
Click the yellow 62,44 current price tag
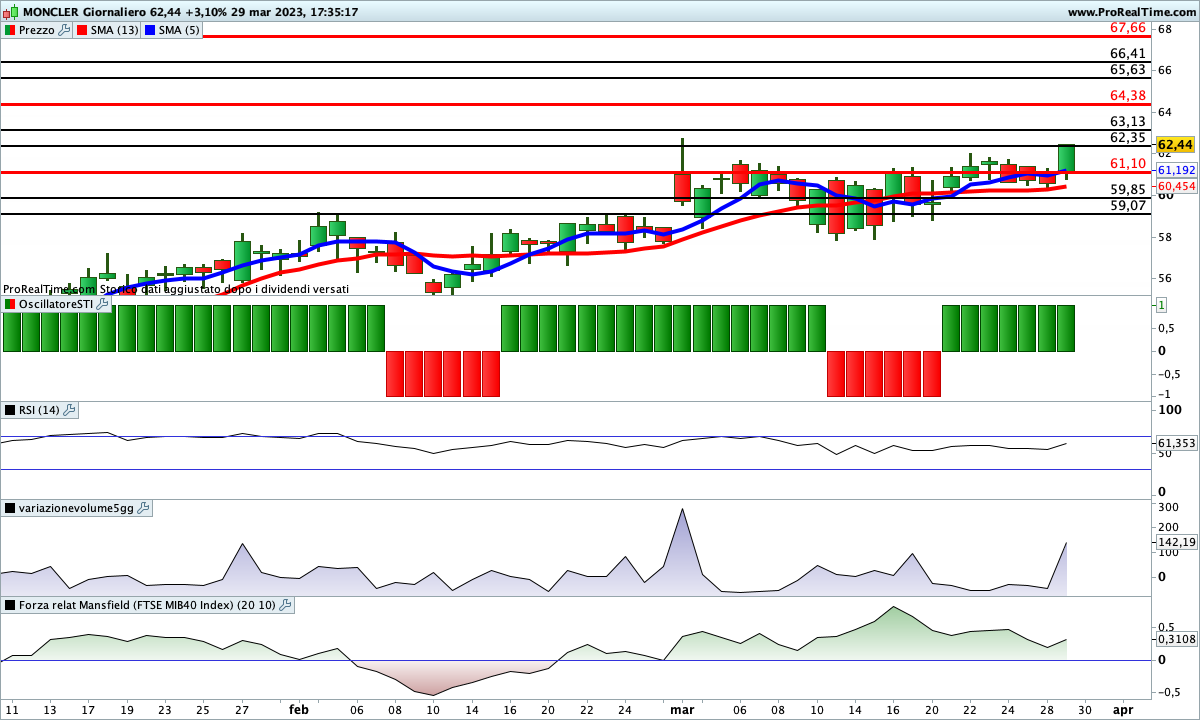(1176, 144)
